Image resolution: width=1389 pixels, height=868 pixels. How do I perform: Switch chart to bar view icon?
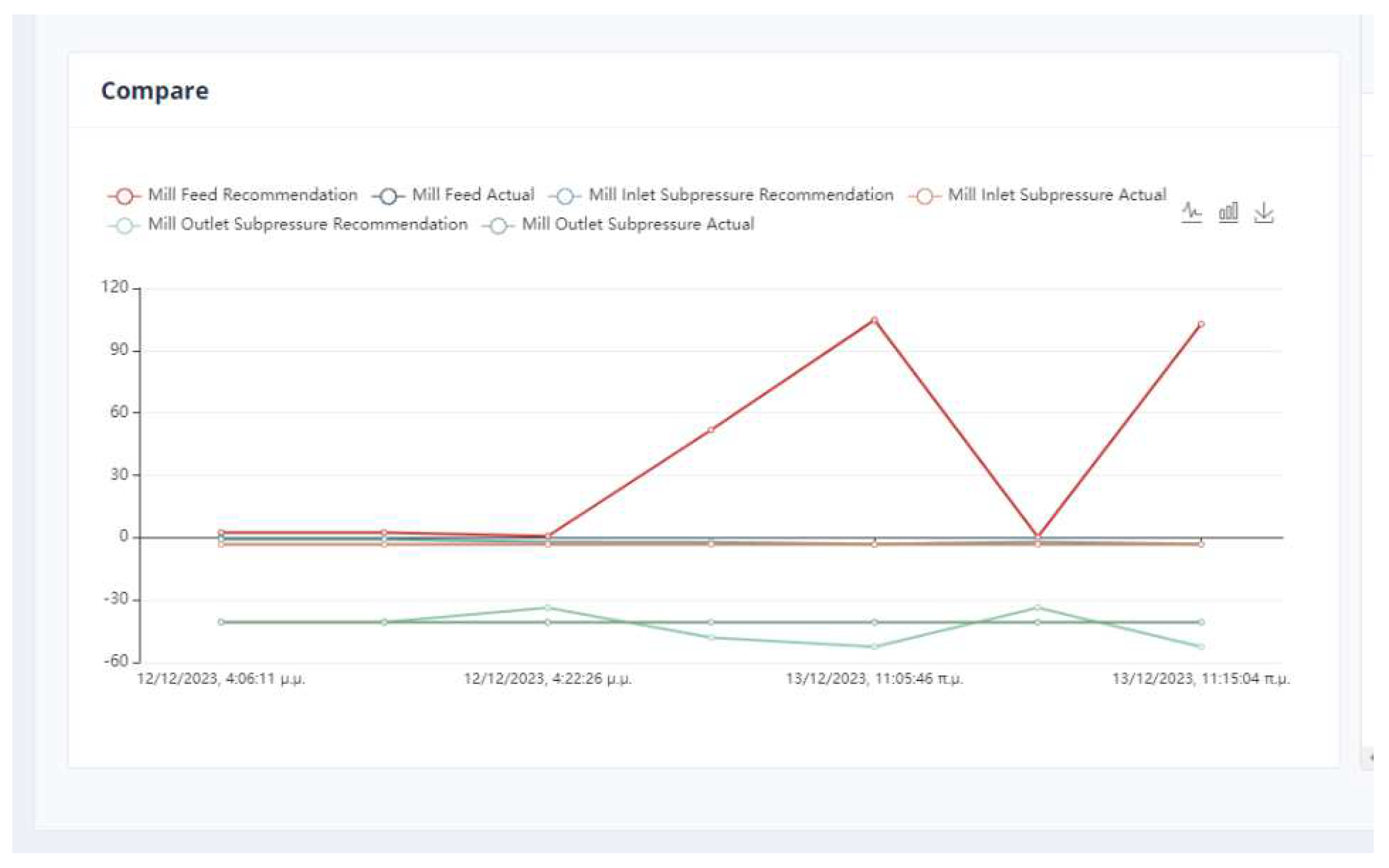click(1228, 213)
